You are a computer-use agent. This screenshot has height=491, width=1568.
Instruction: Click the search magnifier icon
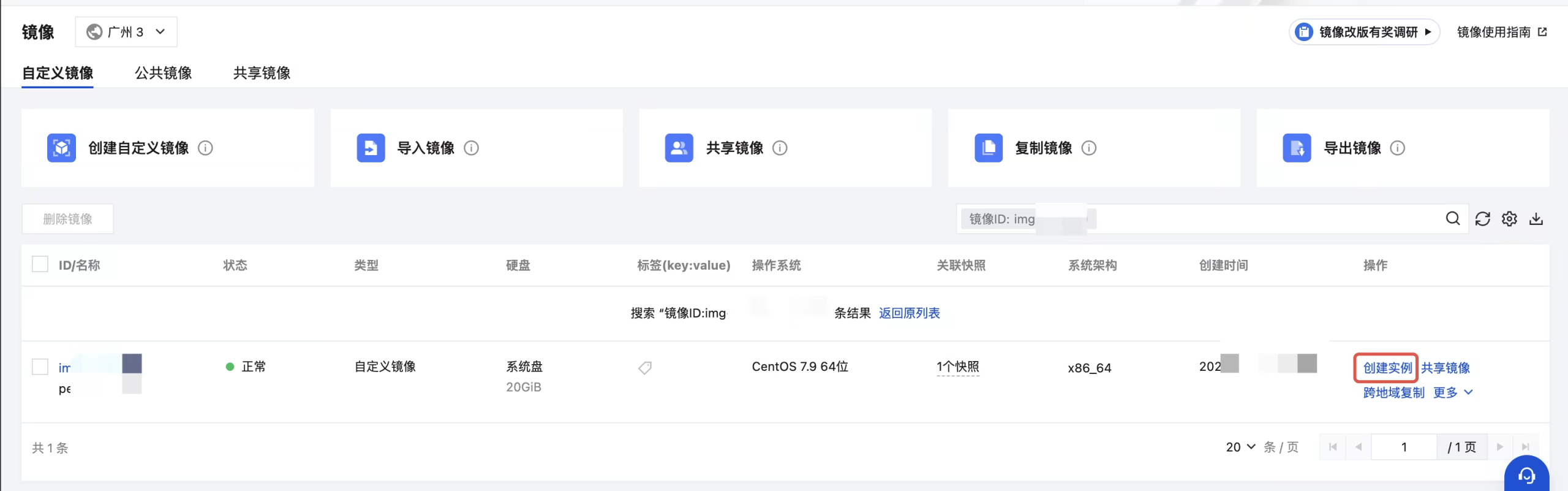click(1452, 219)
